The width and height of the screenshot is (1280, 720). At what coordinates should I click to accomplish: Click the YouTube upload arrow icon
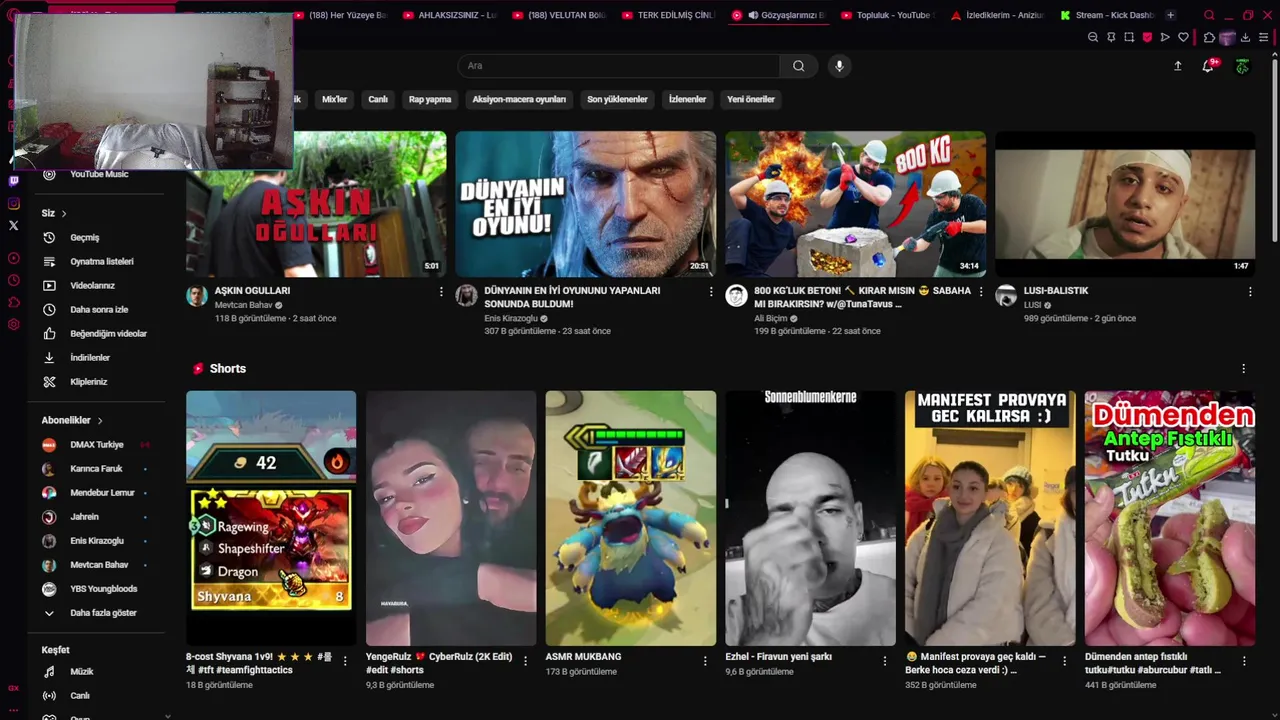[1177, 66]
